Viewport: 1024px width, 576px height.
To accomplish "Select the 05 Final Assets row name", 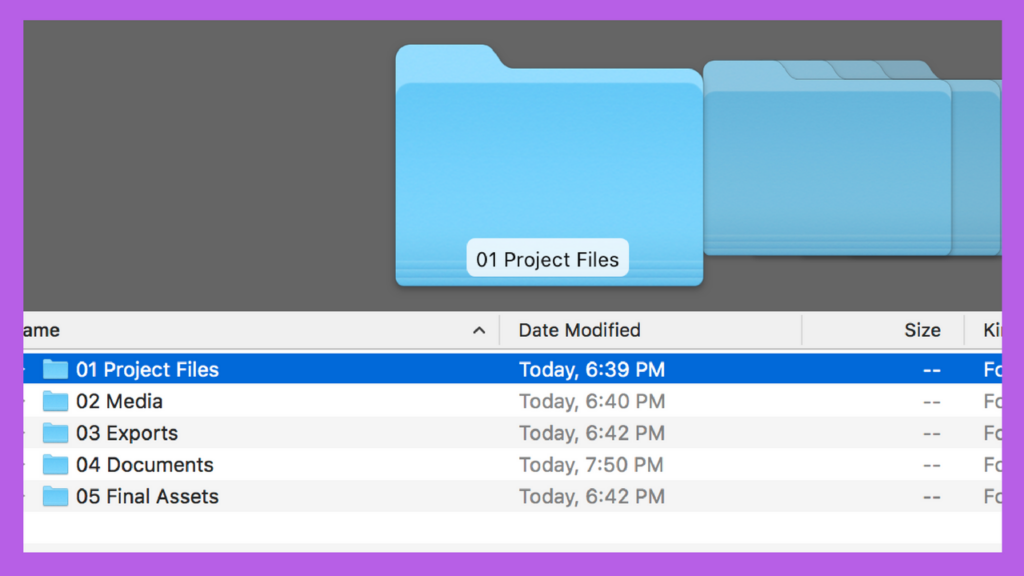I will [148, 497].
